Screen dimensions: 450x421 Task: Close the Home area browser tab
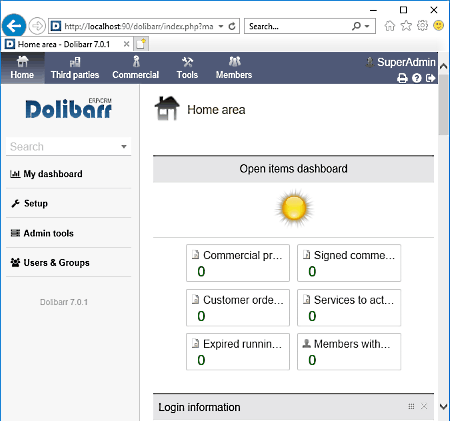click(126, 44)
